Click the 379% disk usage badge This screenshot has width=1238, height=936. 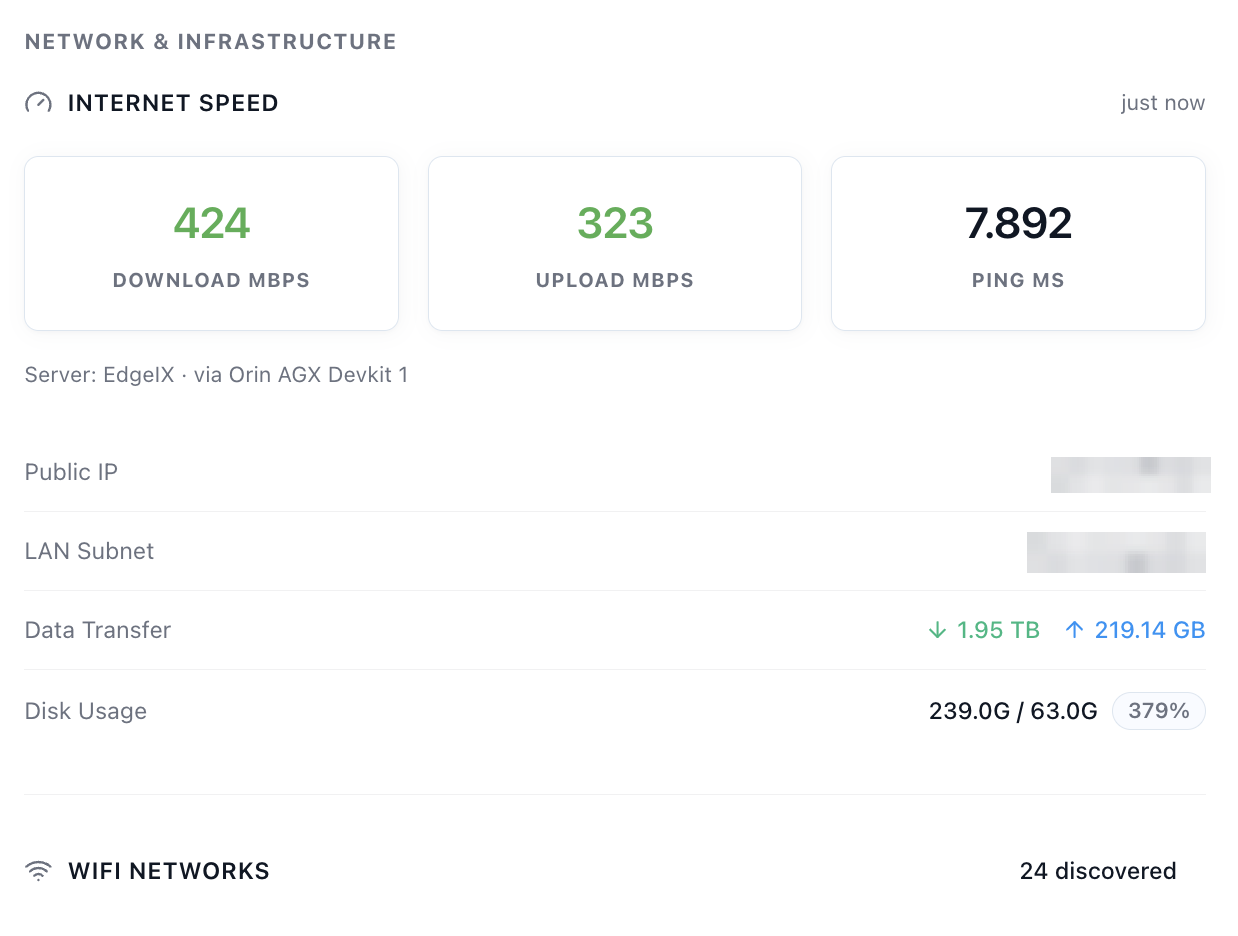click(x=1159, y=711)
